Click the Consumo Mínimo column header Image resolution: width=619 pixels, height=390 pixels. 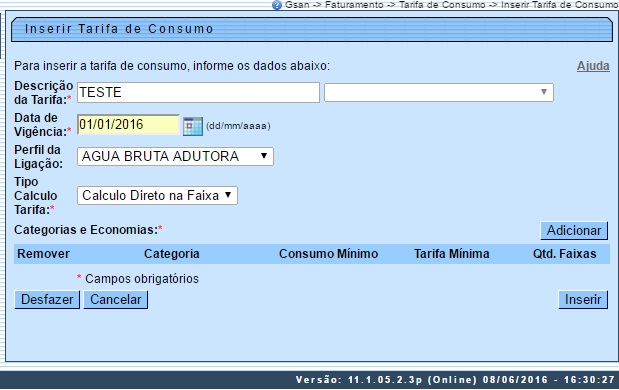(328, 254)
